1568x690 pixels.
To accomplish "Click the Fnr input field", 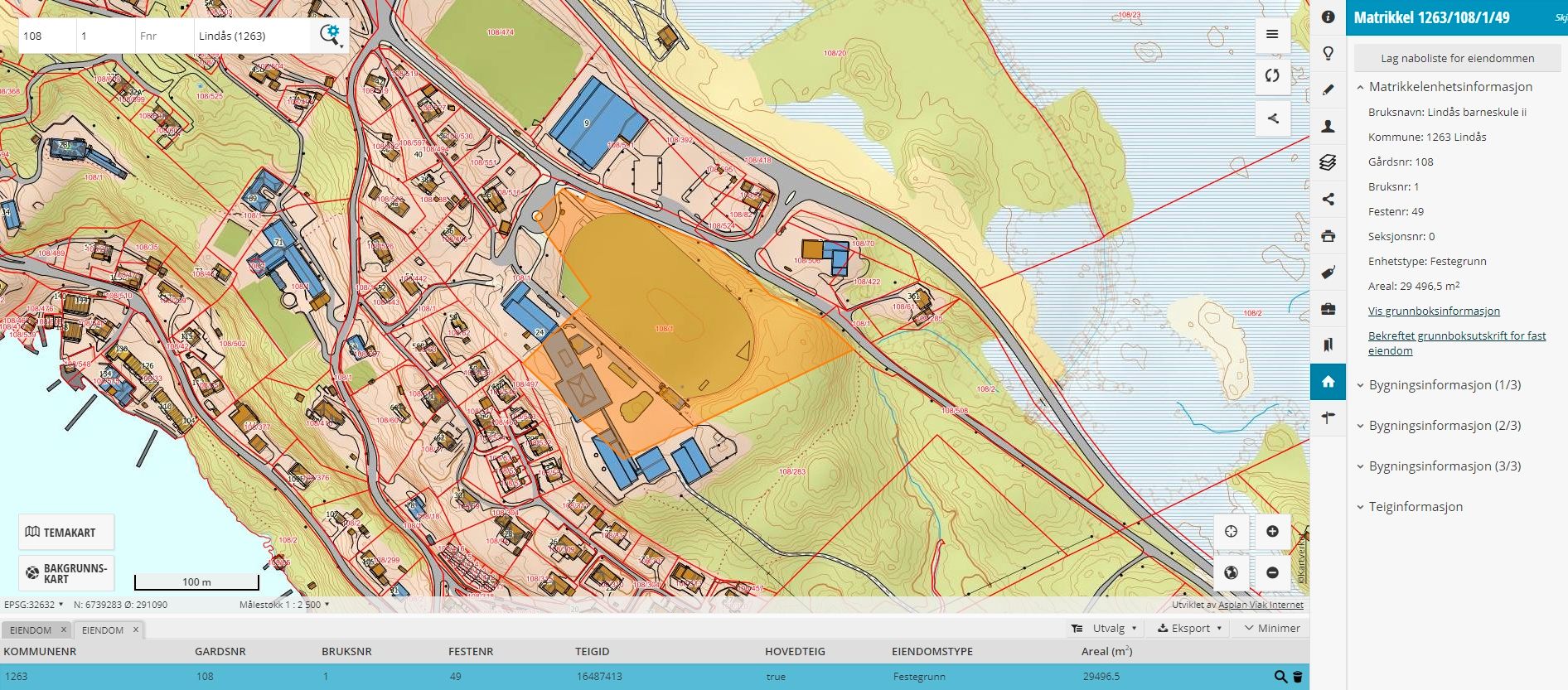I will pos(164,36).
